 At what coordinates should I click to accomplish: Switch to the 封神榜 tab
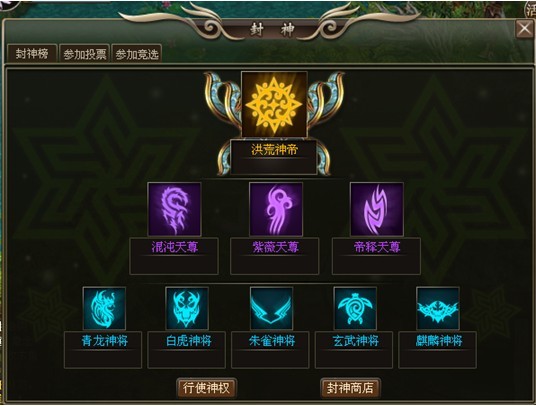(x=32, y=54)
